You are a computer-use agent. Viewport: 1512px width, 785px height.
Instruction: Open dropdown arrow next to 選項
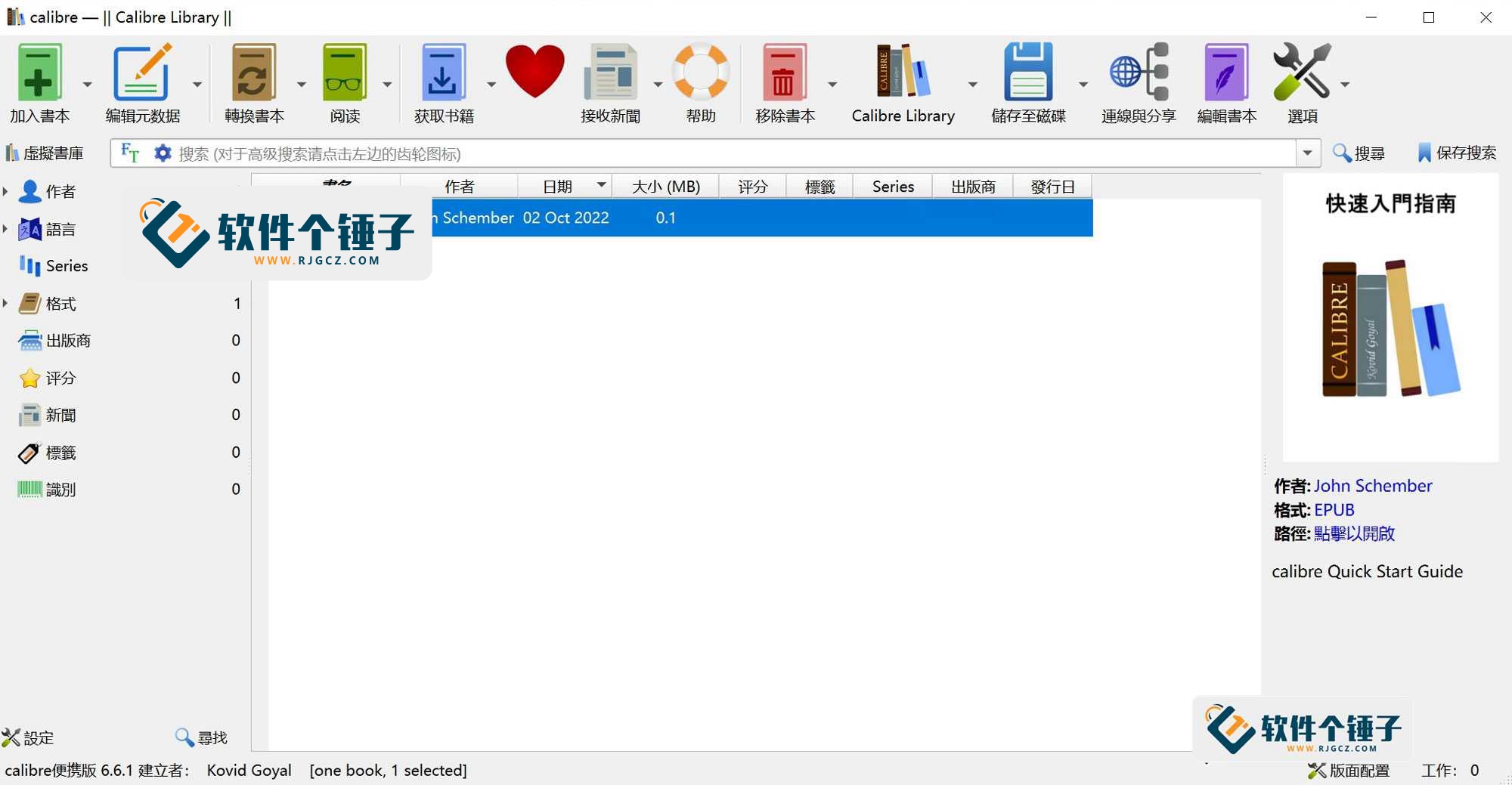tap(1345, 84)
